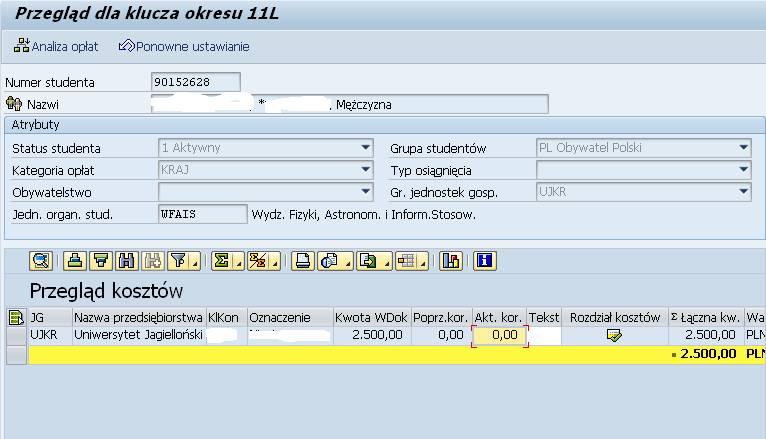Expand the Grupa studentów dropdown
766x439 pixels.
(744, 147)
